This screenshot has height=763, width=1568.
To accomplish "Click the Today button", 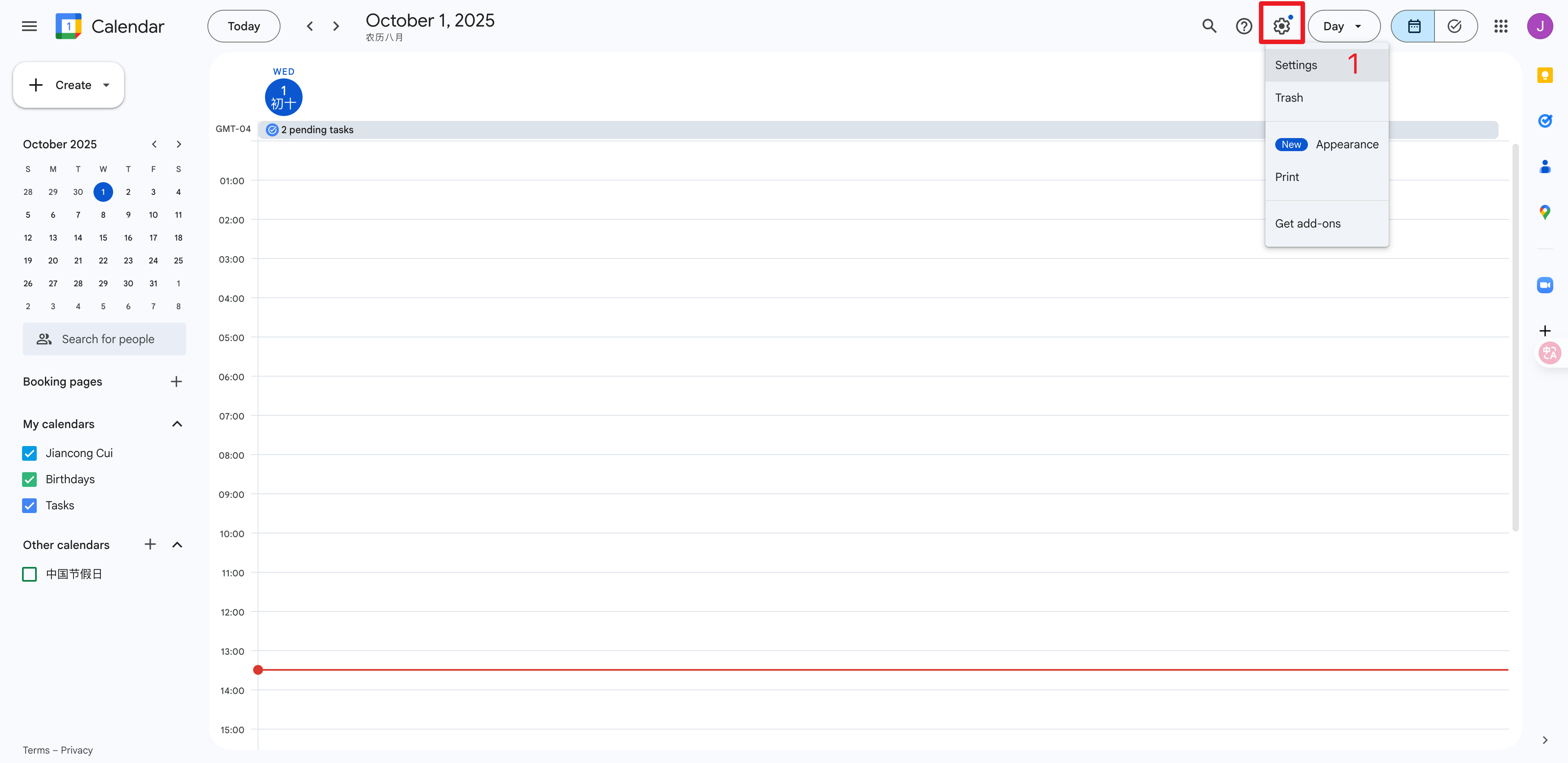I will pyautogui.click(x=243, y=26).
